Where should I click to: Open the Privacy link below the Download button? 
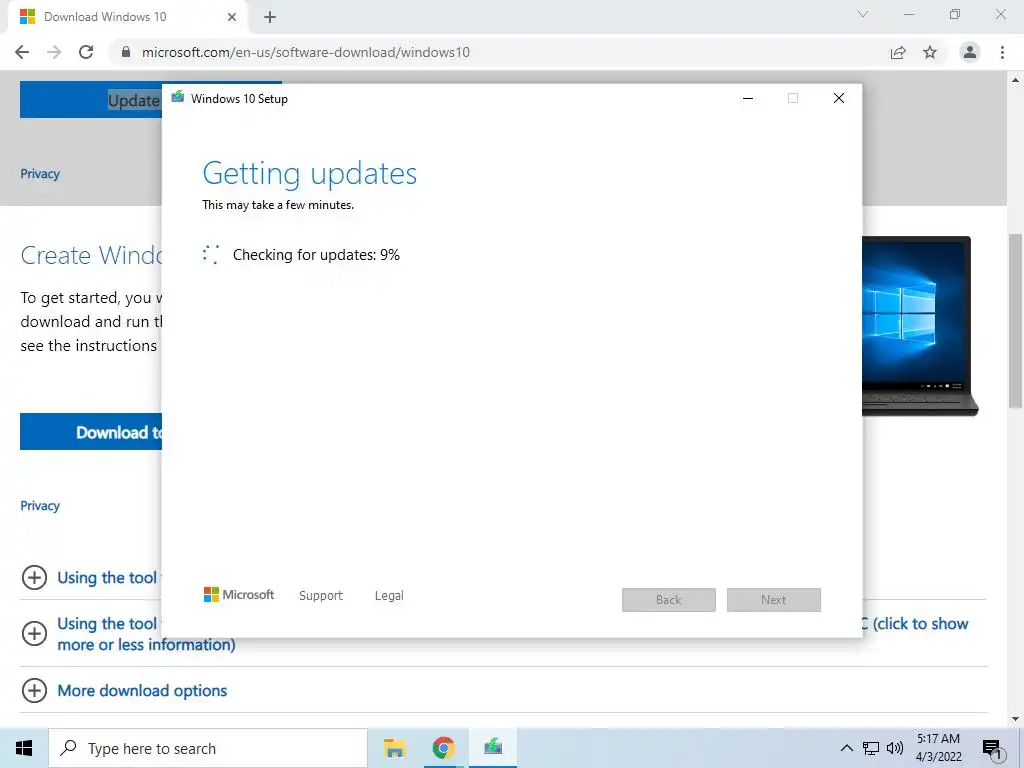[x=40, y=505]
